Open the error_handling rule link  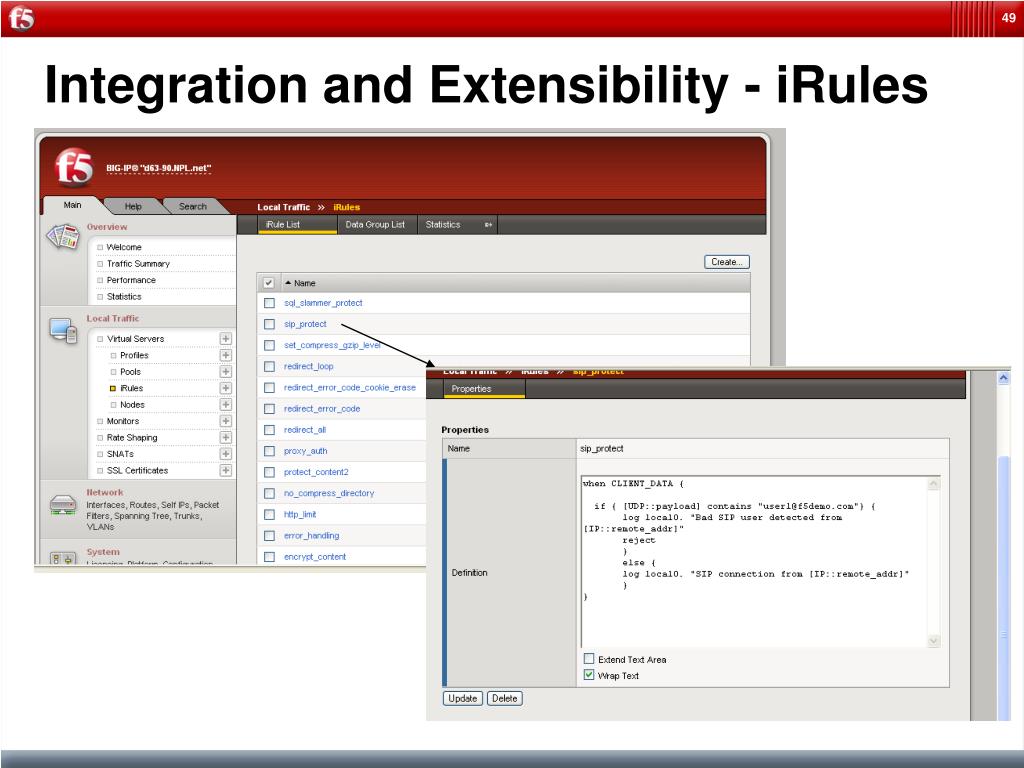tap(312, 536)
